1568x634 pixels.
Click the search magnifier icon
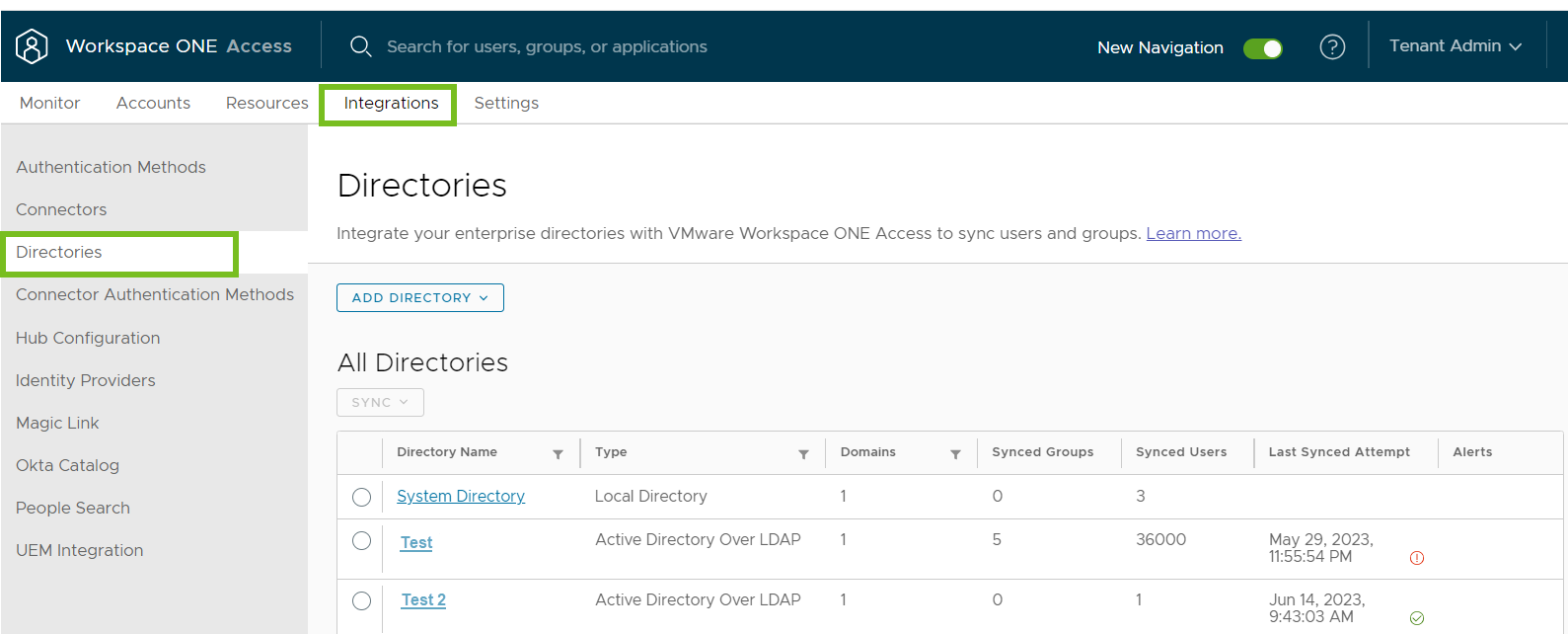coord(360,46)
